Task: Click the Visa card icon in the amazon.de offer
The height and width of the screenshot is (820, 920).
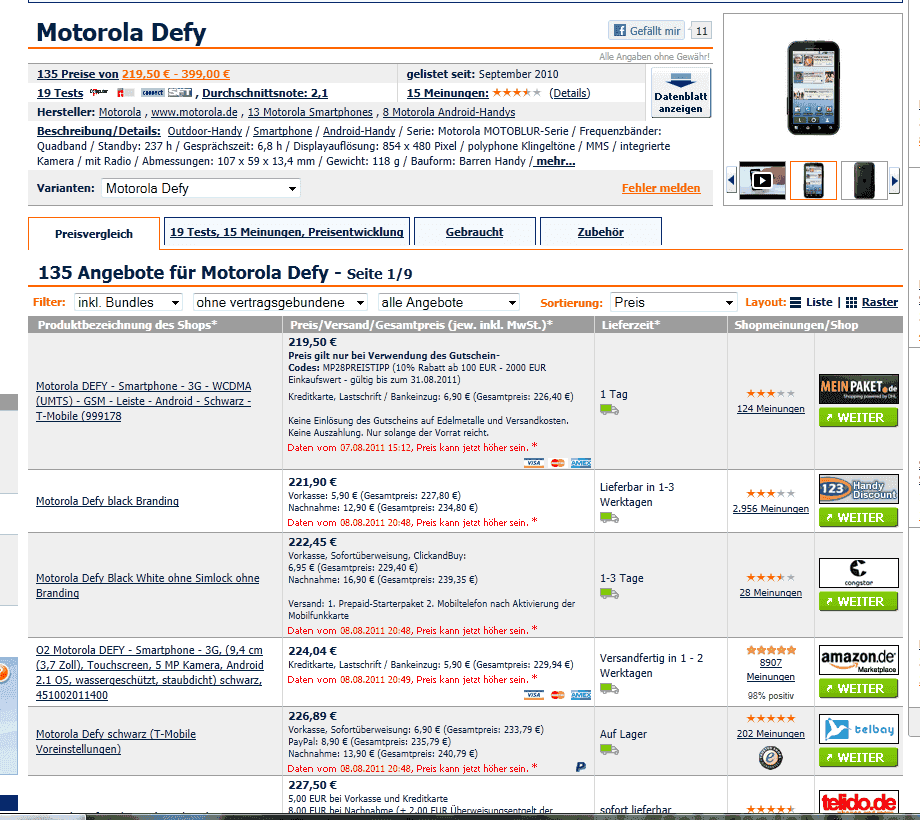Action: click(x=533, y=695)
